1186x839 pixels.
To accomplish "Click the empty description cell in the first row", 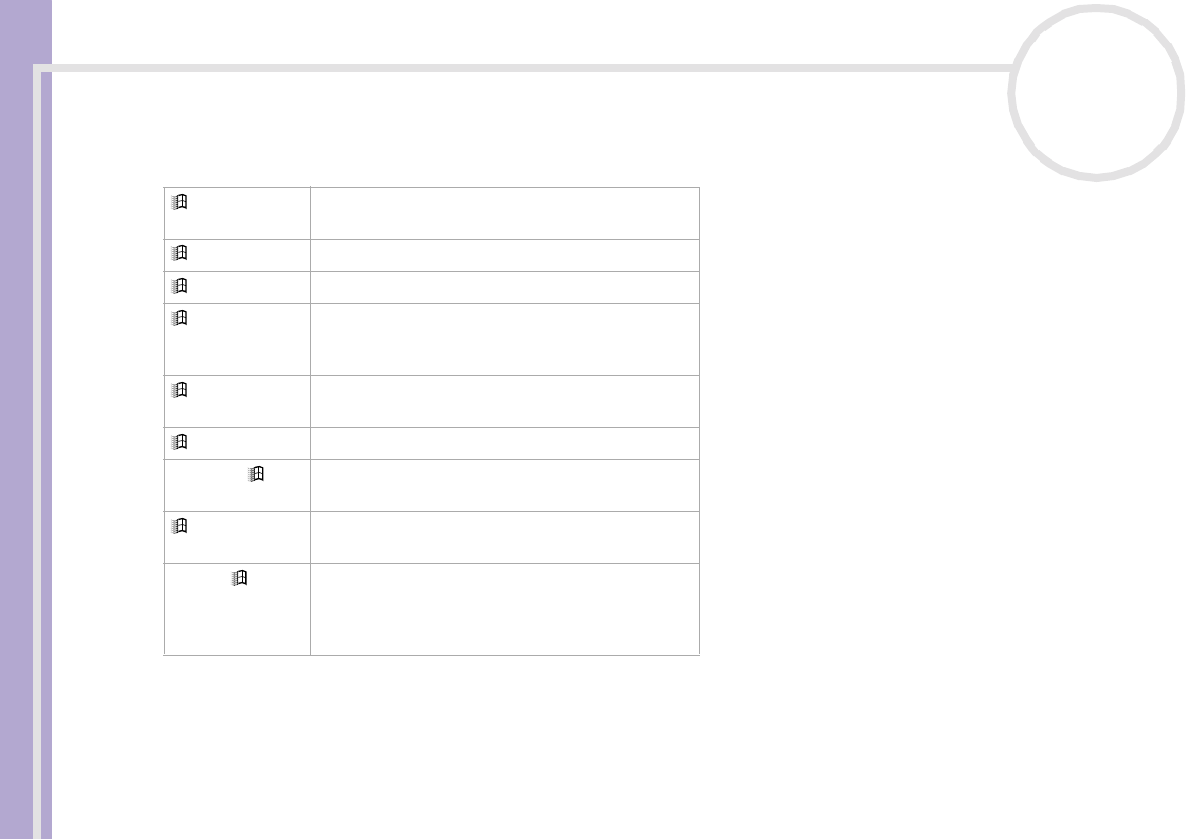I will click(504, 212).
